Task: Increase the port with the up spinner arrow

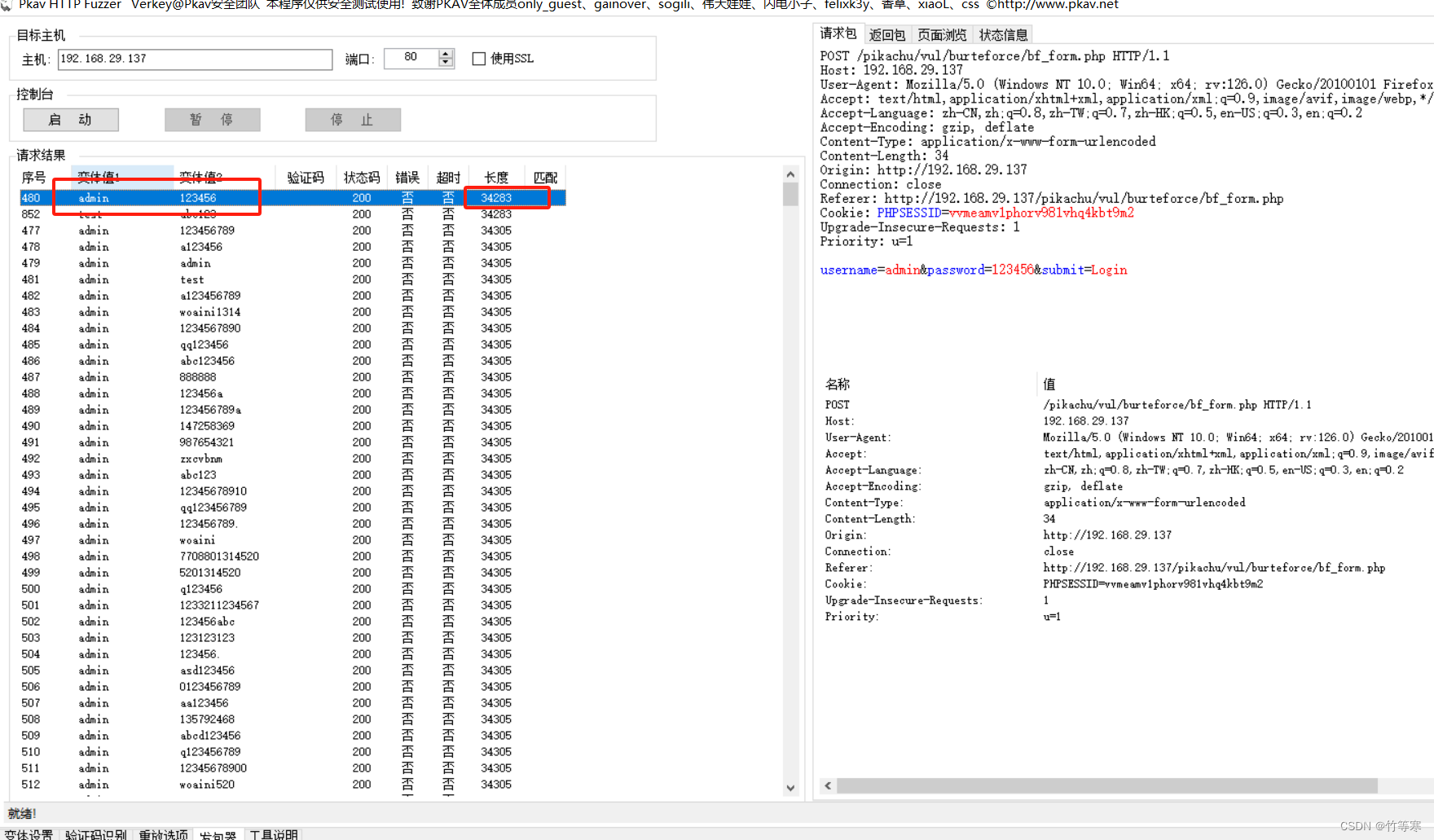Action: tap(446, 54)
